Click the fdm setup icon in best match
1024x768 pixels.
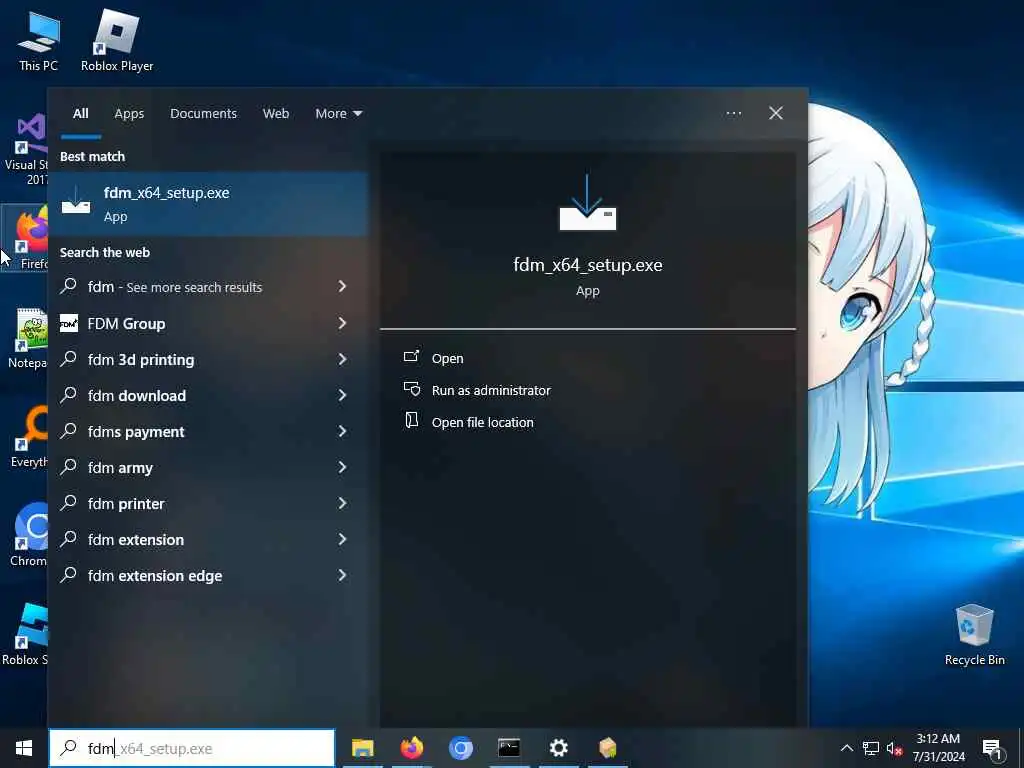coord(76,201)
